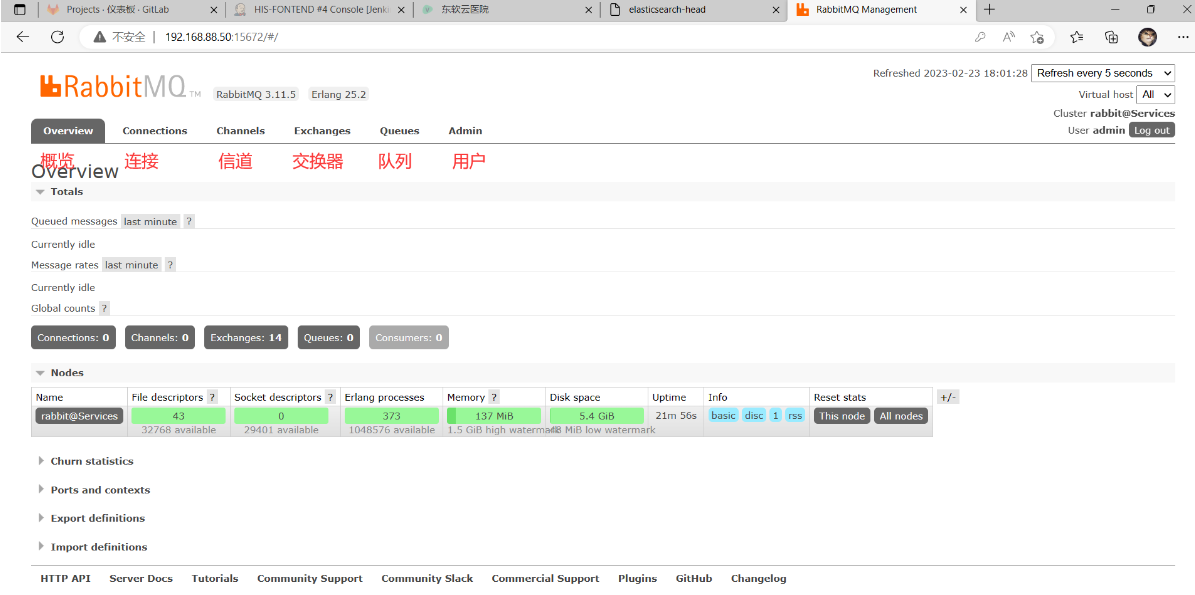Open a new tab with plus icon
Screen dimensions: 1195x595
pos(989,10)
